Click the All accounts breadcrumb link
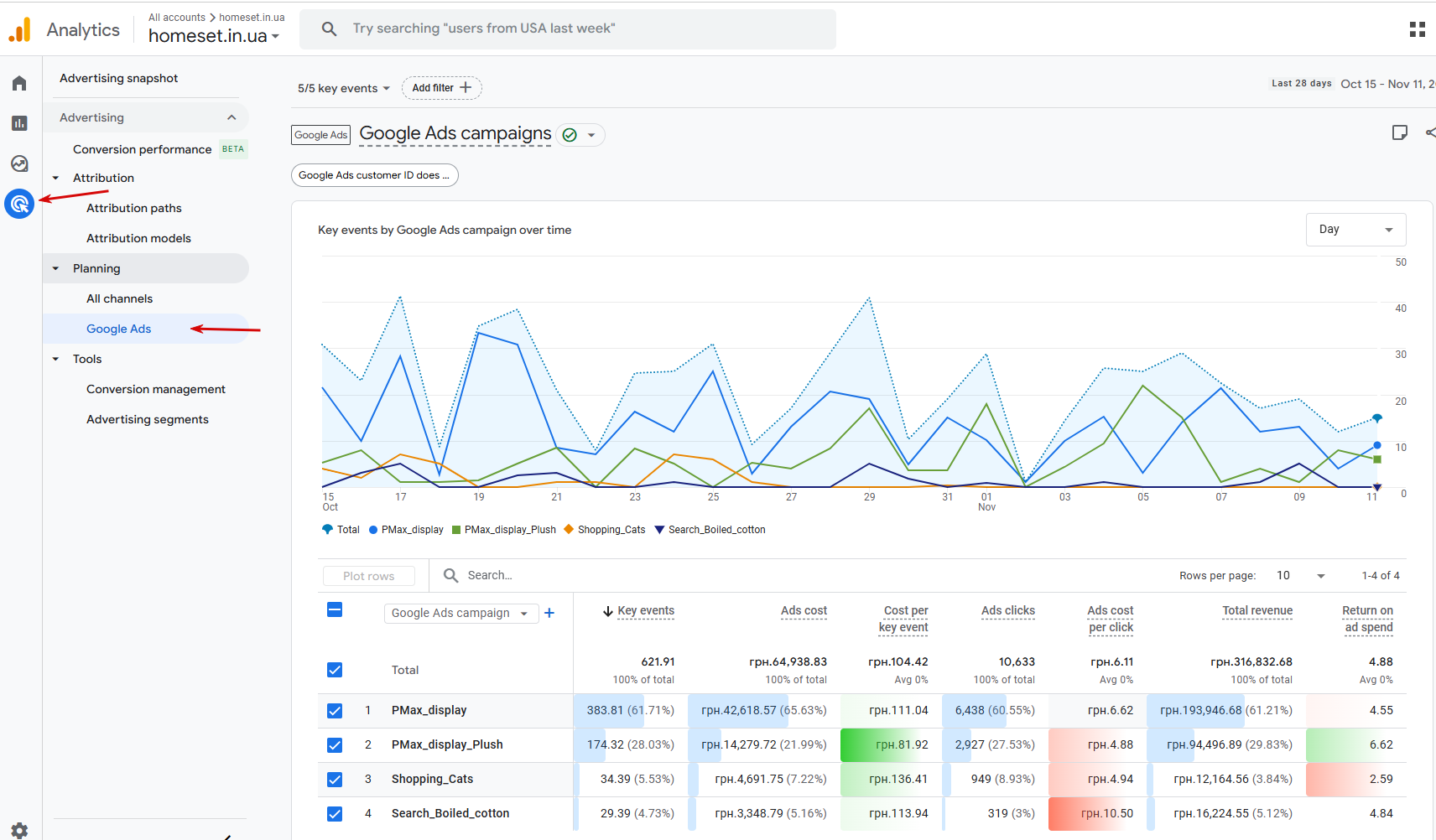The height and width of the screenshot is (840, 1436). pos(177,18)
